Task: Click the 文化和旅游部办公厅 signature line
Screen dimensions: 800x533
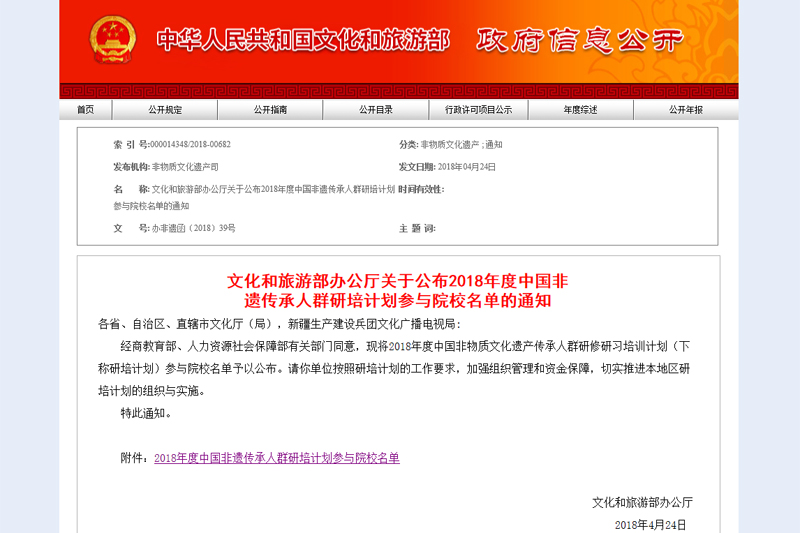Action: point(642,501)
